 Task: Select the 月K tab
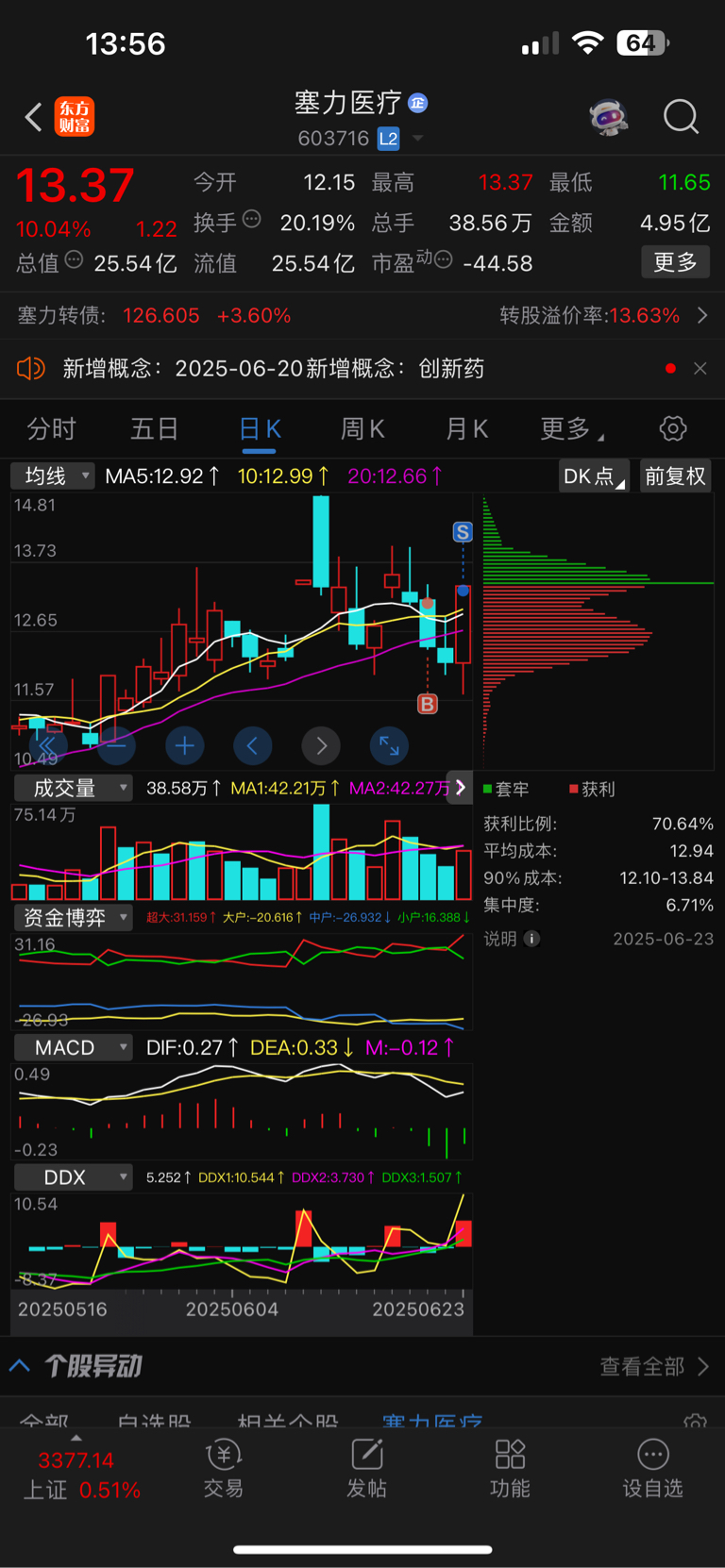(466, 429)
